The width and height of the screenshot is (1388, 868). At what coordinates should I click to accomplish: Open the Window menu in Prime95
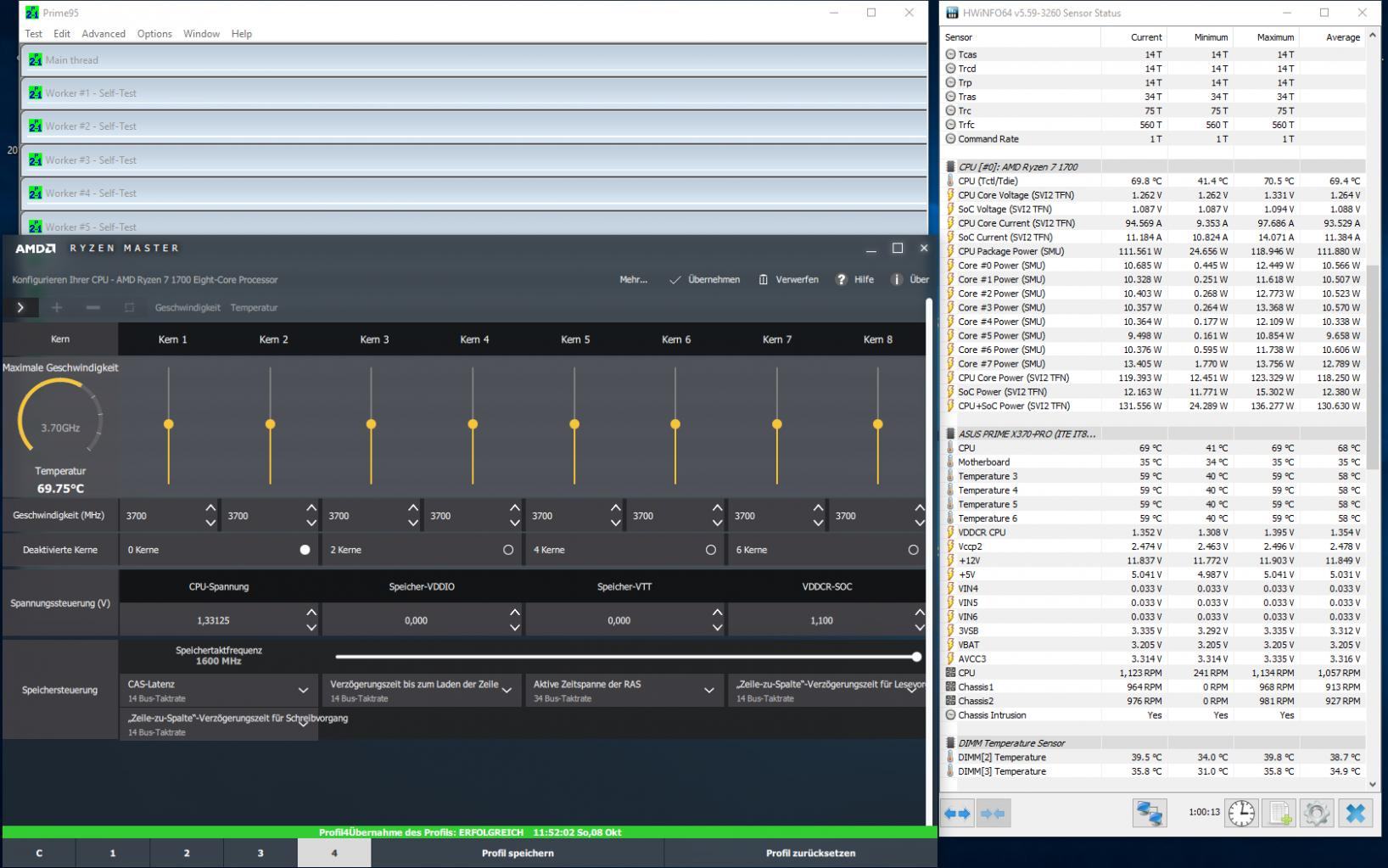coord(202,34)
